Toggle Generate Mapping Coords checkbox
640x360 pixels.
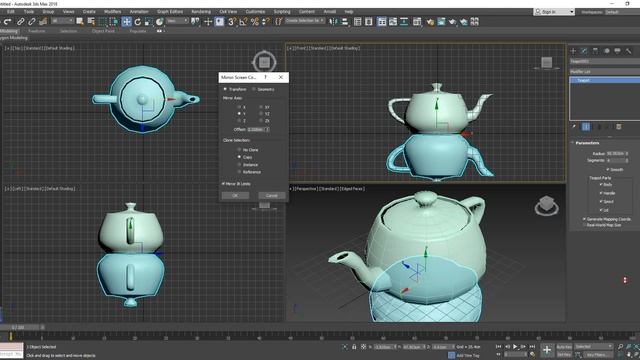click(x=584, y=219)
